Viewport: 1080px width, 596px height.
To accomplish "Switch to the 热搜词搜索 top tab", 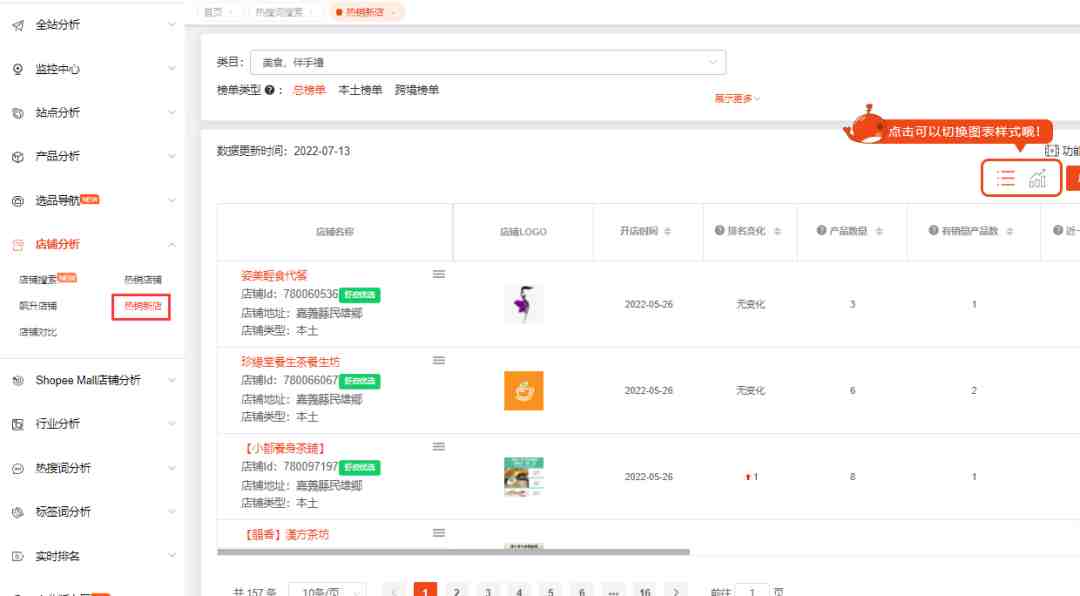I will point(284,12).
